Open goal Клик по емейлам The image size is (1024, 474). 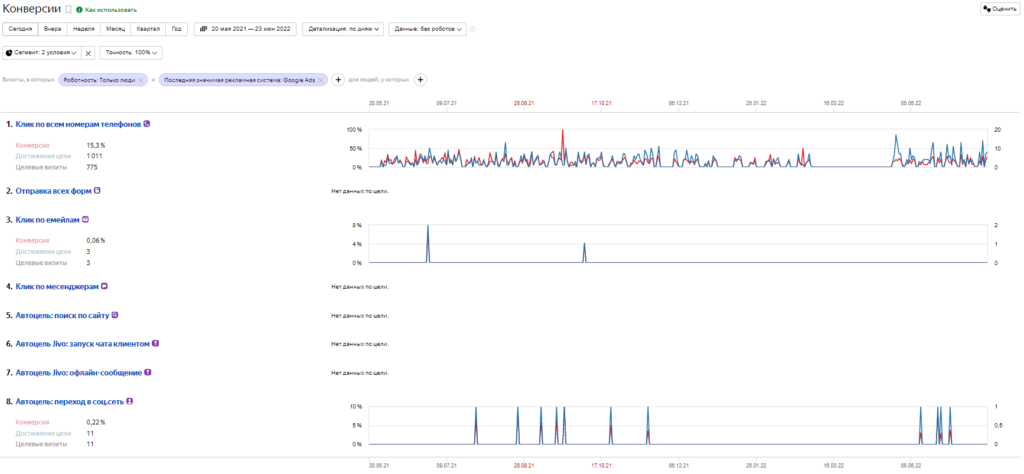47,220
